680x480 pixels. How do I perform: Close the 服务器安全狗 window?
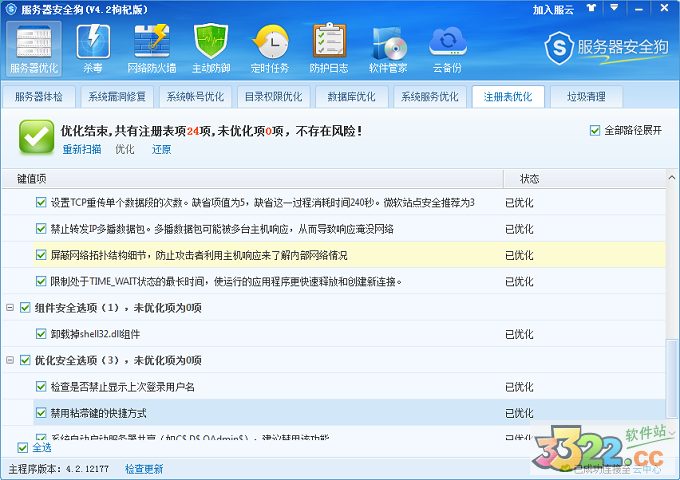click(664, 8)
